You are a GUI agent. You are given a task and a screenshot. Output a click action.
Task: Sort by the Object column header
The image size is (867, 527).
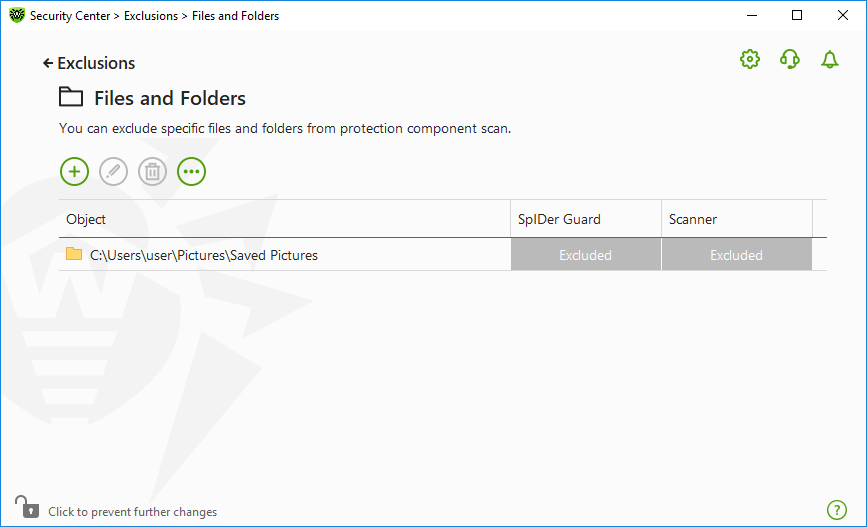(x=284, y=219)
